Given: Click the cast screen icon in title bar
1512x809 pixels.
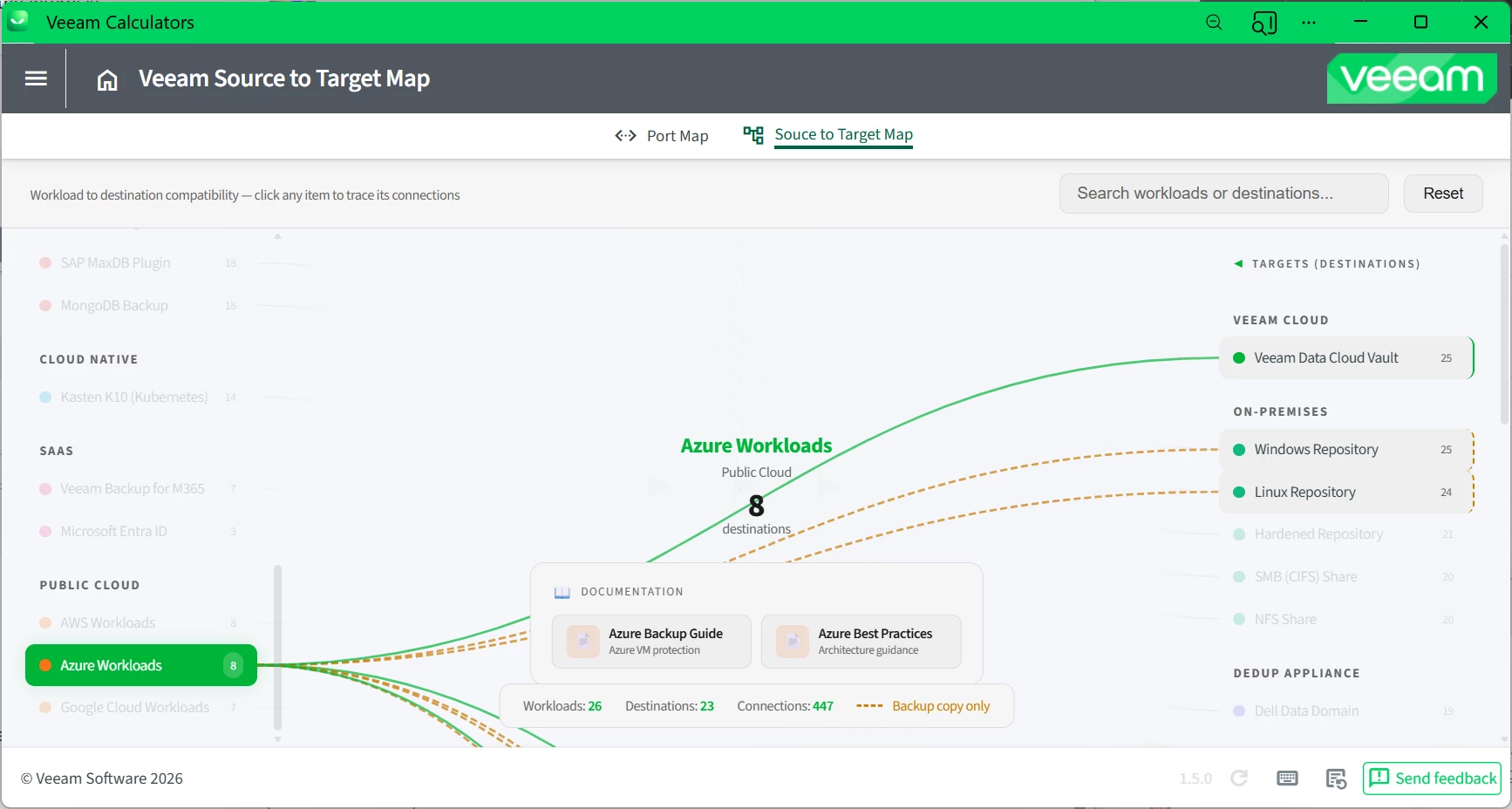Looking at the screenshot, I should pos(1263,23).
